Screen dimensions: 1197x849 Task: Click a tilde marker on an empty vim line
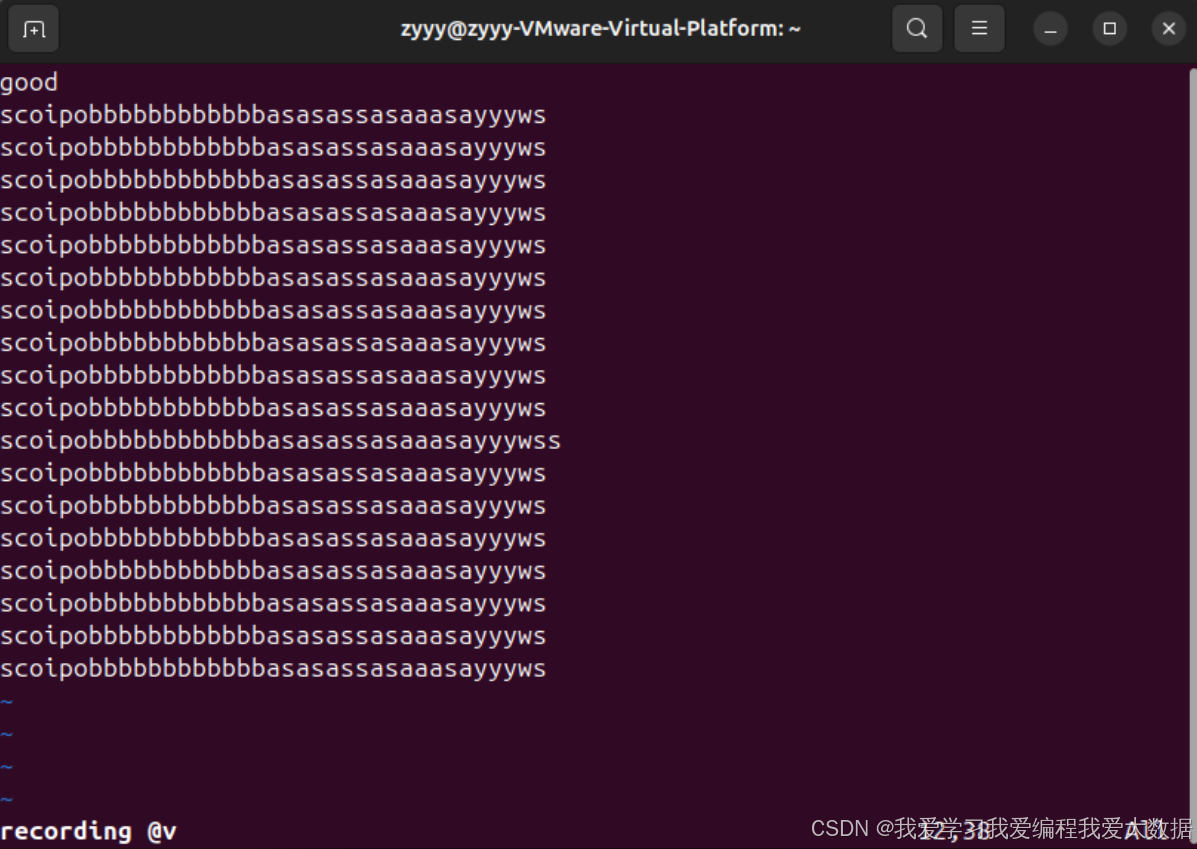point(6,733)
